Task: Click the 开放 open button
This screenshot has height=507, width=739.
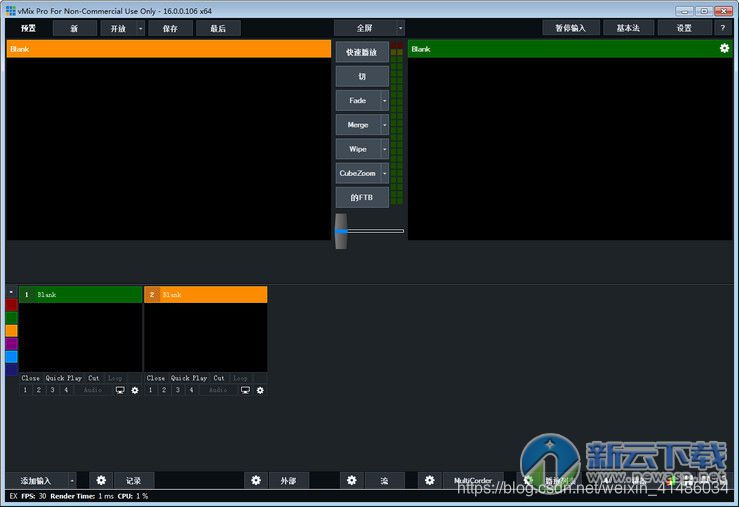Action: [118, 28]
